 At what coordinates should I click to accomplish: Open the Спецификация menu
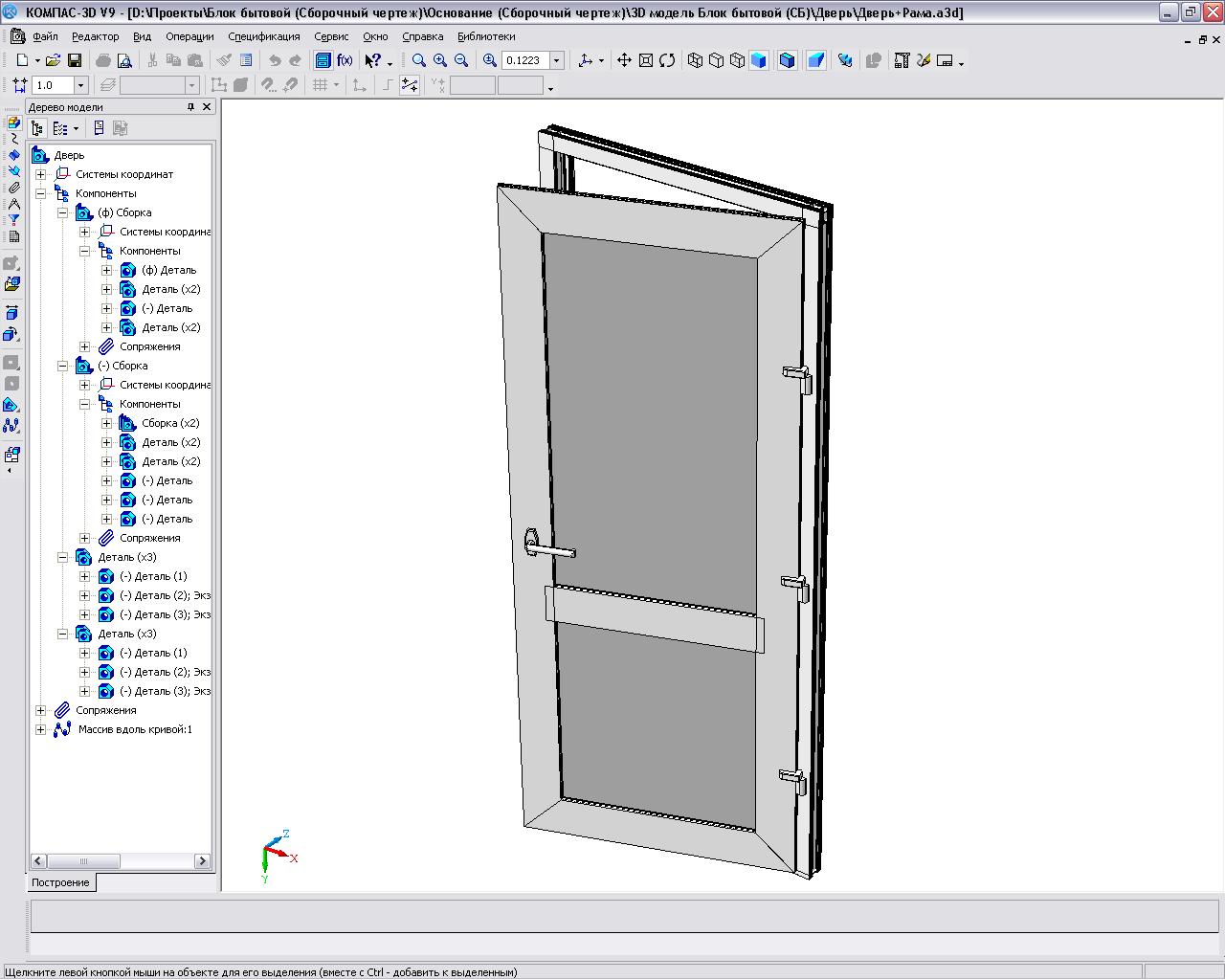[x=263, y=36]
